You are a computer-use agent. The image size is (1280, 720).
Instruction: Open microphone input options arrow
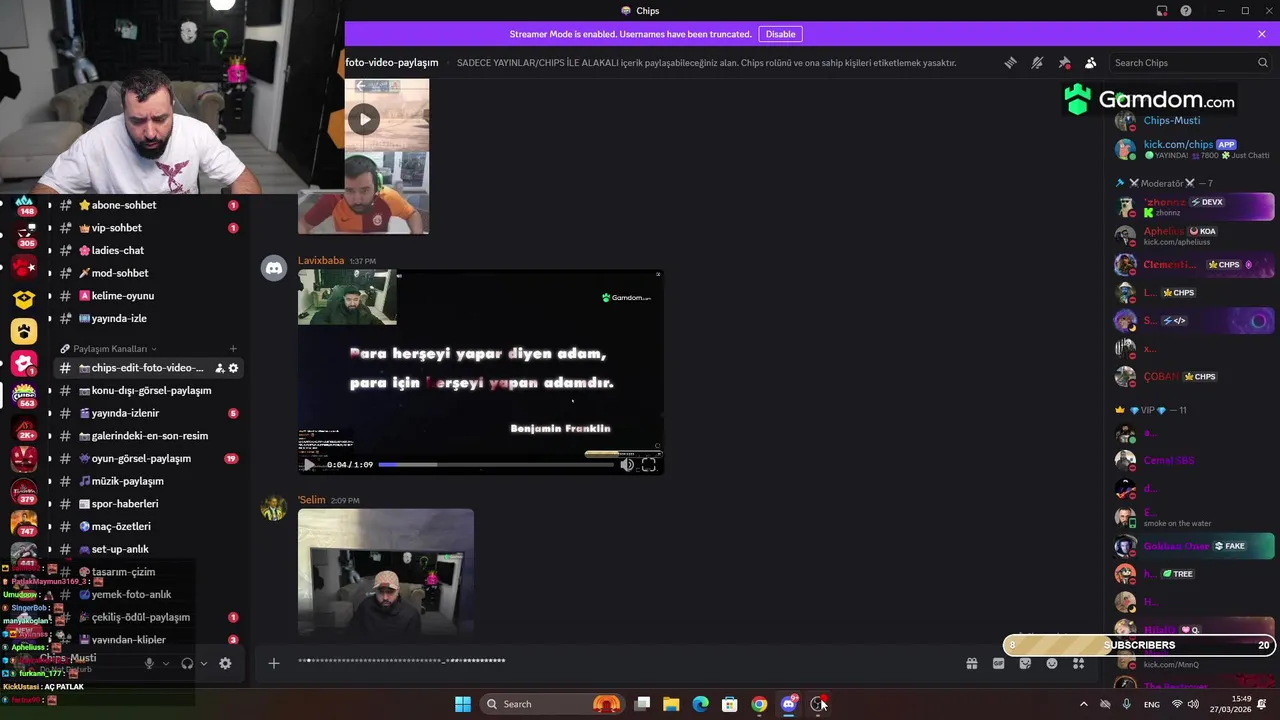pos(166,663)
